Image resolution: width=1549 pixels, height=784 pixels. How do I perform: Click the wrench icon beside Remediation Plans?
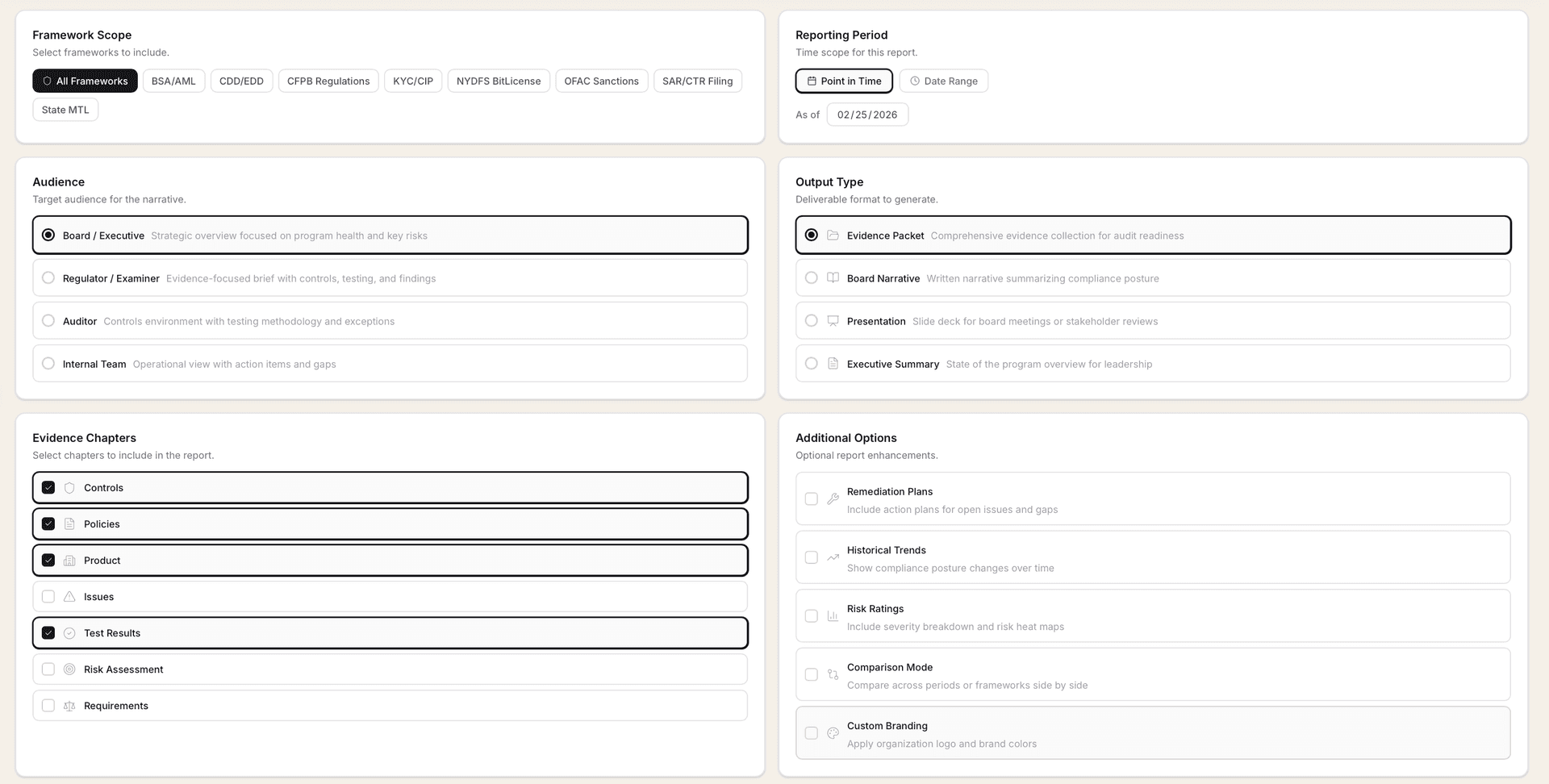click(833, 499)
